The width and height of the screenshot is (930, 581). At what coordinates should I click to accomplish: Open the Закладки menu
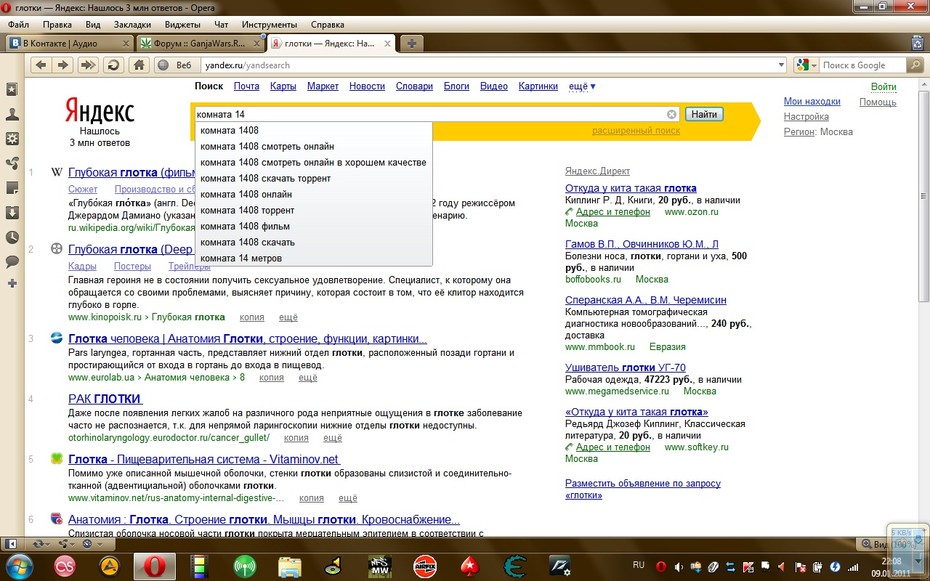point(132,25)
